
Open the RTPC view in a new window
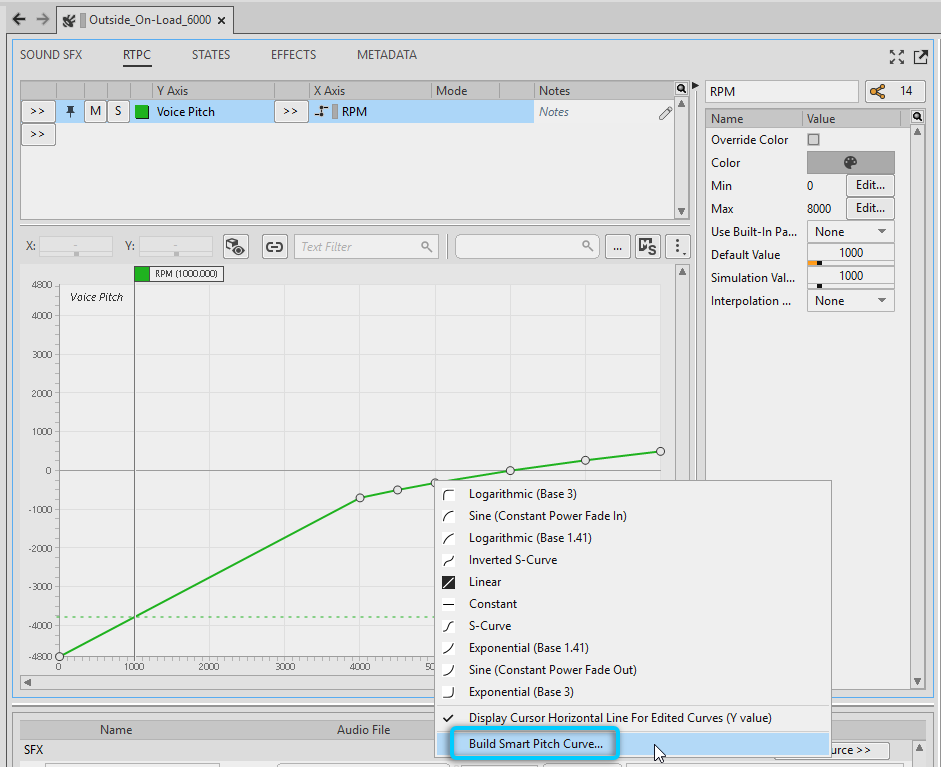(x=920, y=57)
